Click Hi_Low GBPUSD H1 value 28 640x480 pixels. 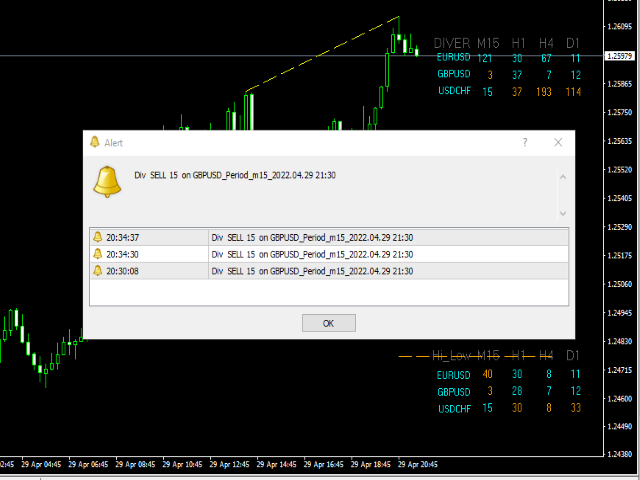(x=517, y=391)
